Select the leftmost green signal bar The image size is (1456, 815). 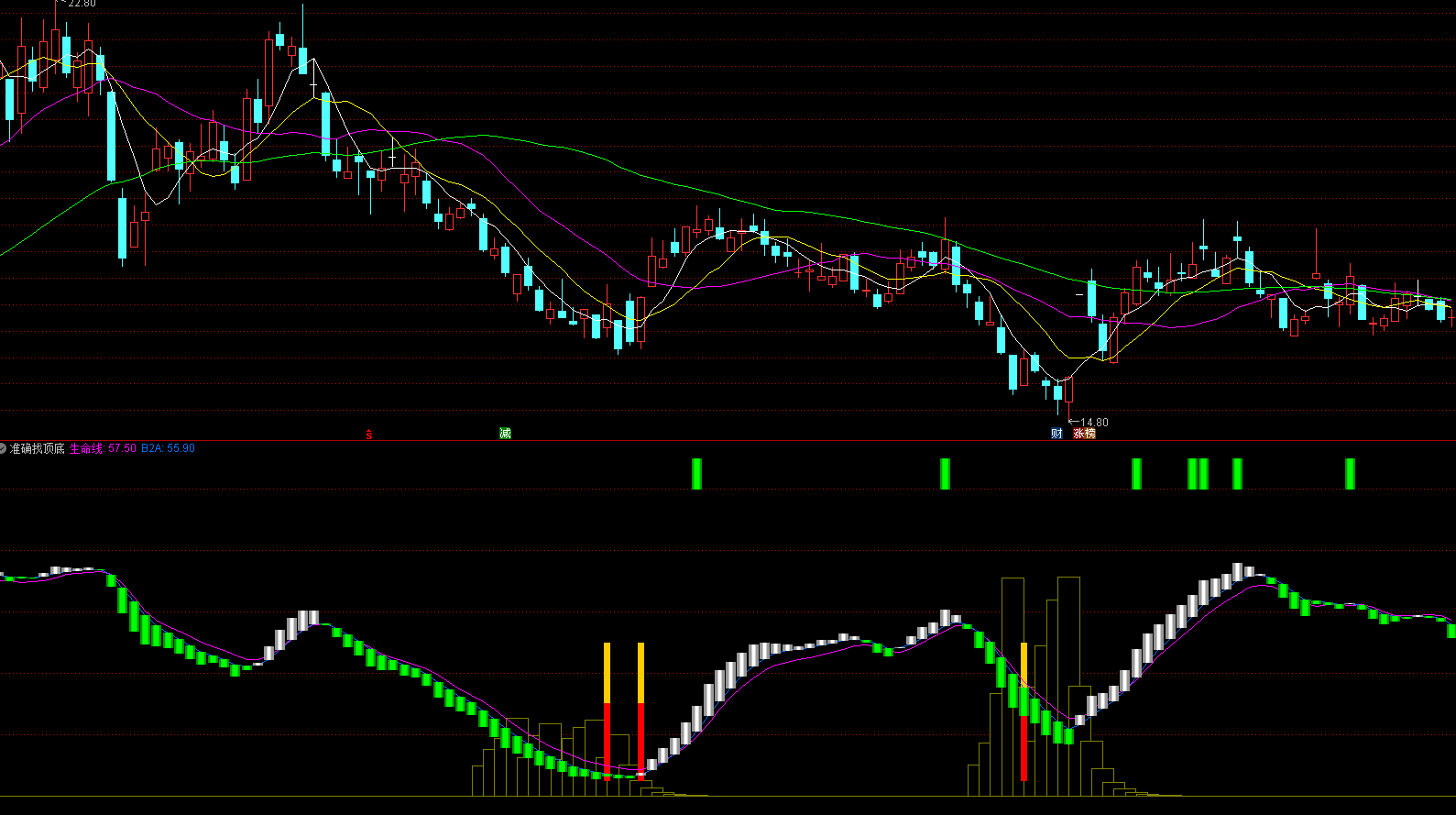click(x=696, y=474)
